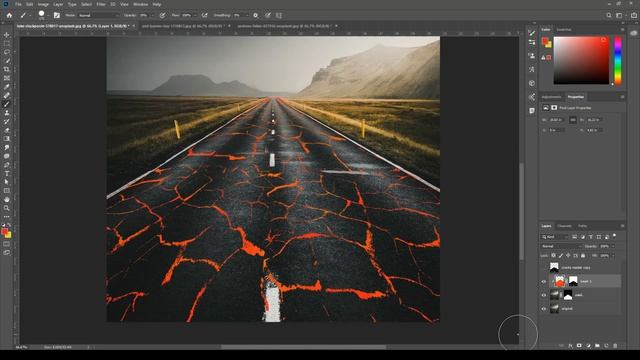Click the hue spectrum slider
Image resolution: width=640 pixels, height=360 pixels.
coord(618,60)
